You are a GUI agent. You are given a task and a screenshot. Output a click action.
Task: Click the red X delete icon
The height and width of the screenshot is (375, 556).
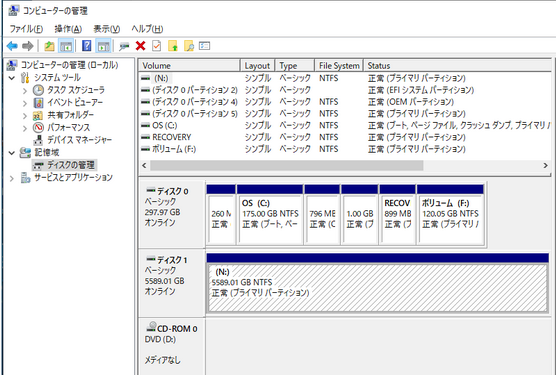(140, 46)
